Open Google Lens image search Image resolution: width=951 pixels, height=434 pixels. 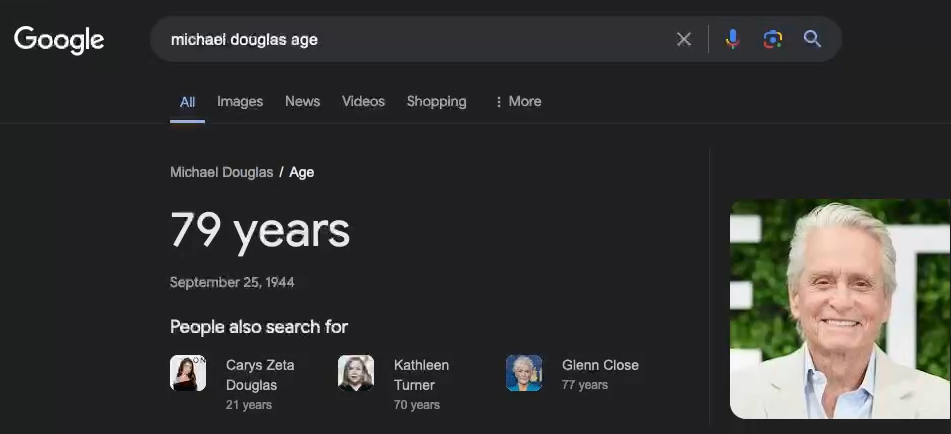pyautogui.click(x=772, y=39)
